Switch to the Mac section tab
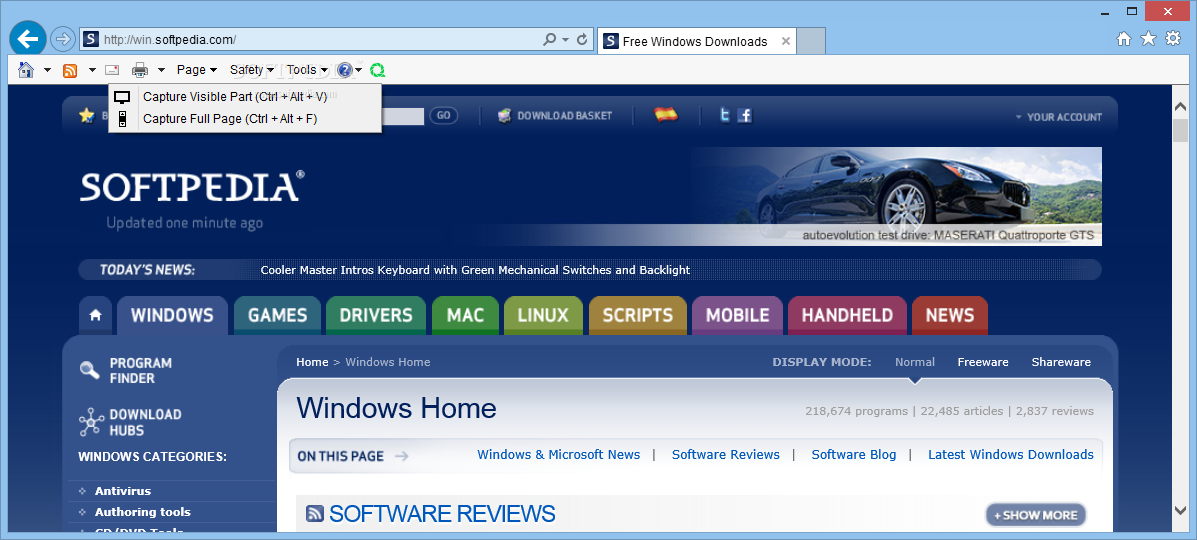 click(x=465, y=315)
